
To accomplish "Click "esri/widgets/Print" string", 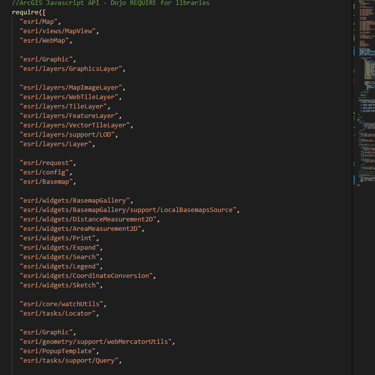I will point(58,238).
